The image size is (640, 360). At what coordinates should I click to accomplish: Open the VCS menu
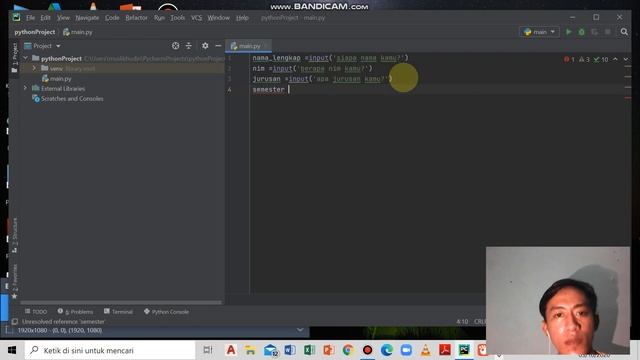point(196,18)
